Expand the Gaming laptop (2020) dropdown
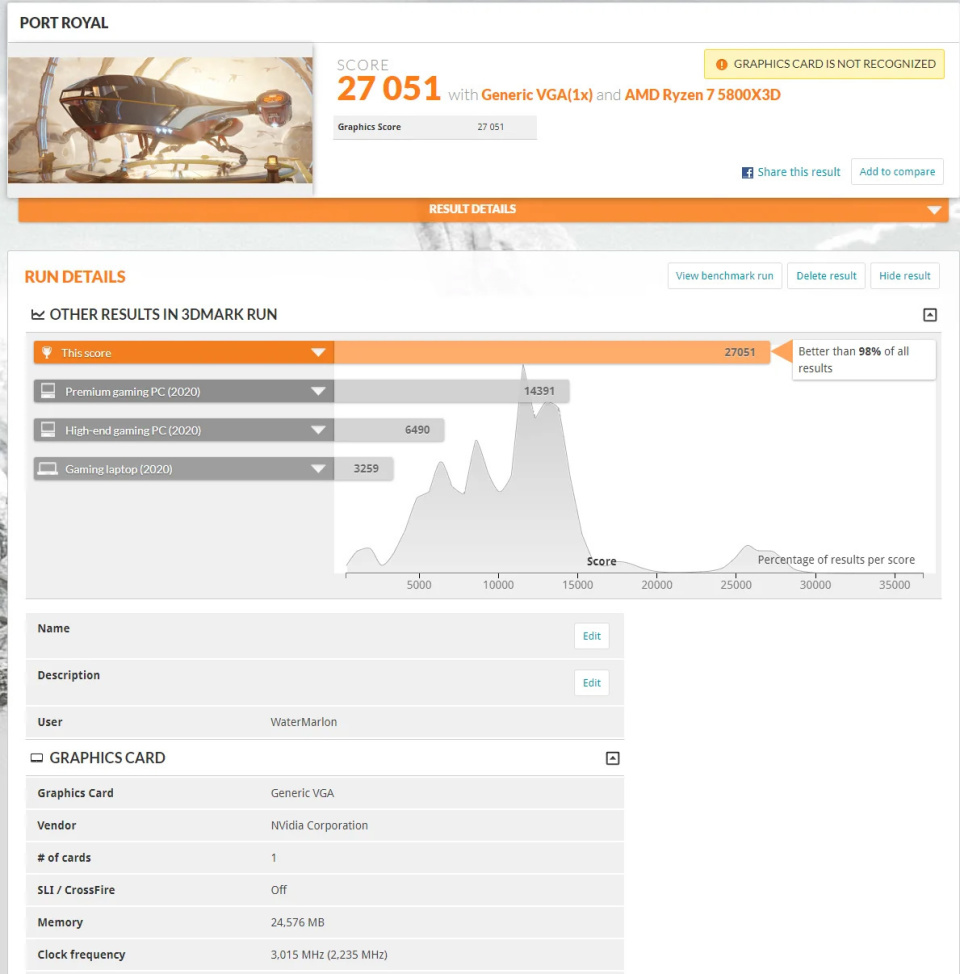The width and height of the screenshot is (960, 974). click(x=319, y=468)
